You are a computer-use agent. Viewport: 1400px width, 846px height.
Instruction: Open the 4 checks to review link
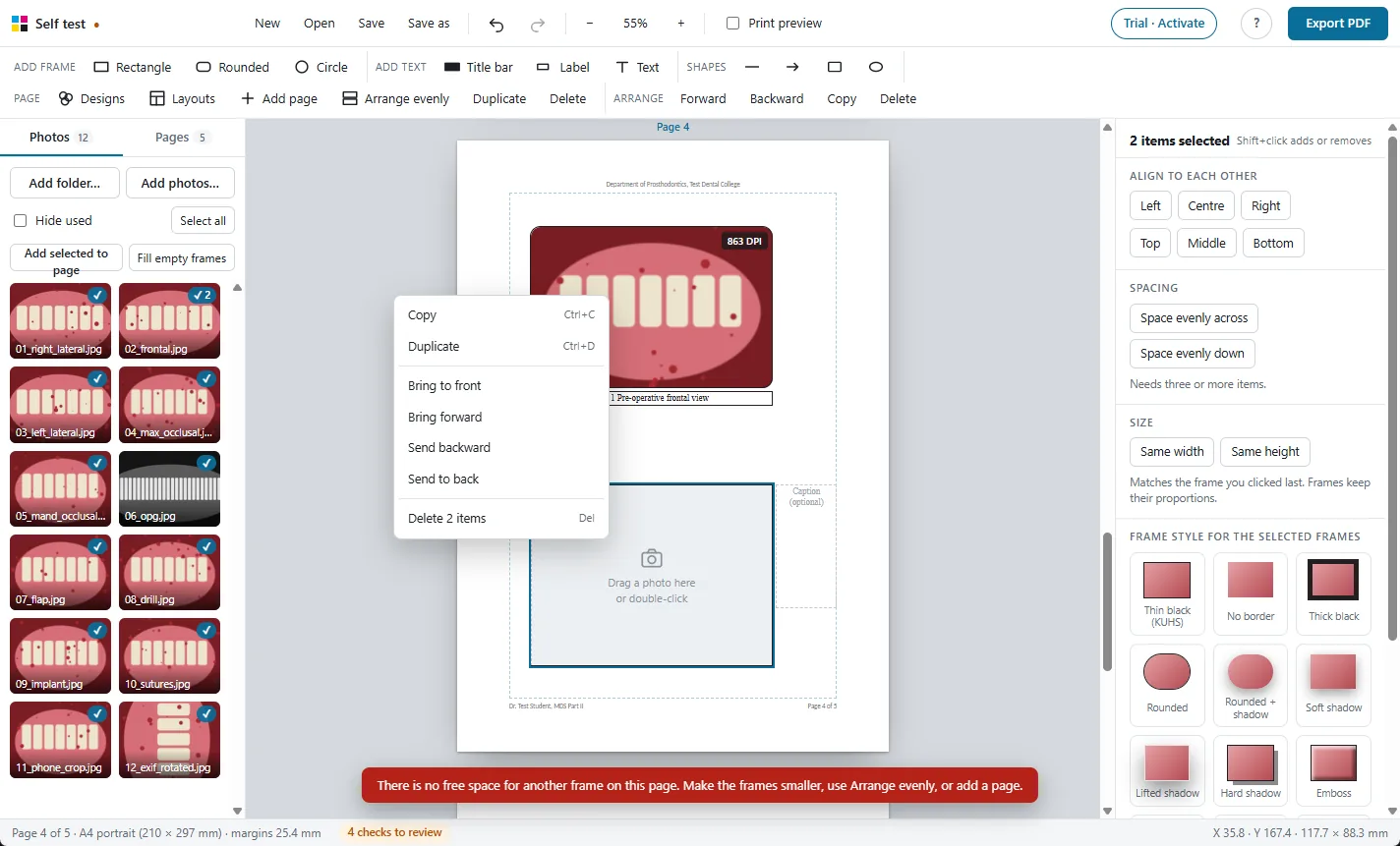pyautogui.click(x=395, y=833)
